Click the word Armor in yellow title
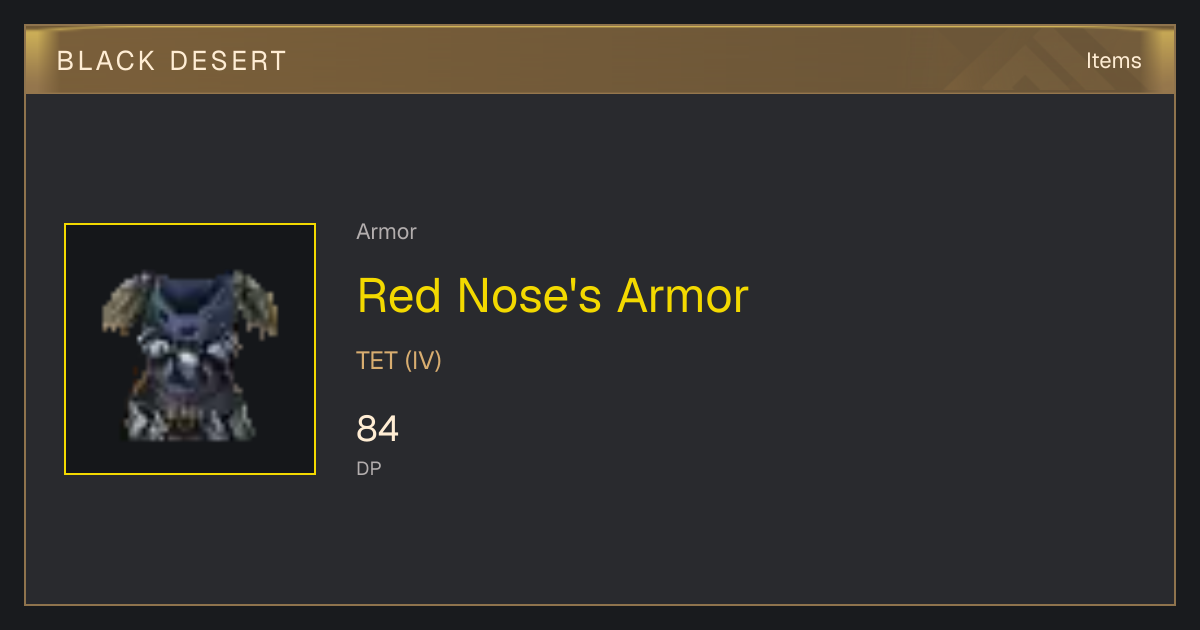Image resolution: width=1200 pixels, height=630 pixels. click(683, 296)
